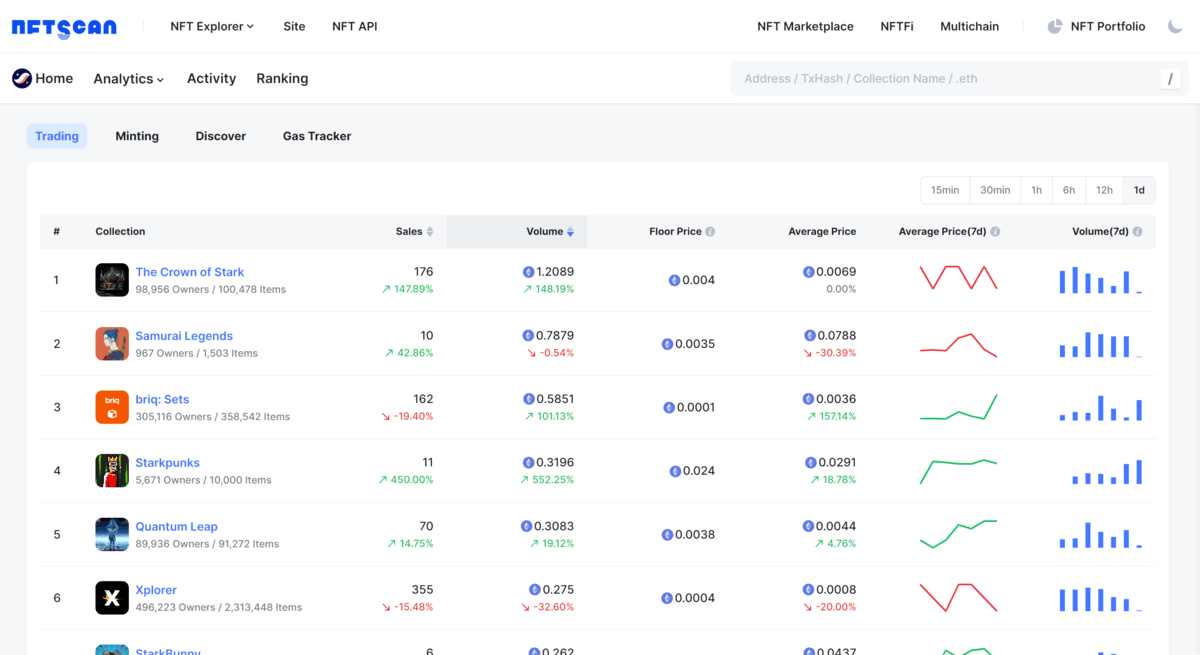Switch to the Minting tab
Image resolution: width=1200 pixels, height=655 pixels.
(137, 136)
